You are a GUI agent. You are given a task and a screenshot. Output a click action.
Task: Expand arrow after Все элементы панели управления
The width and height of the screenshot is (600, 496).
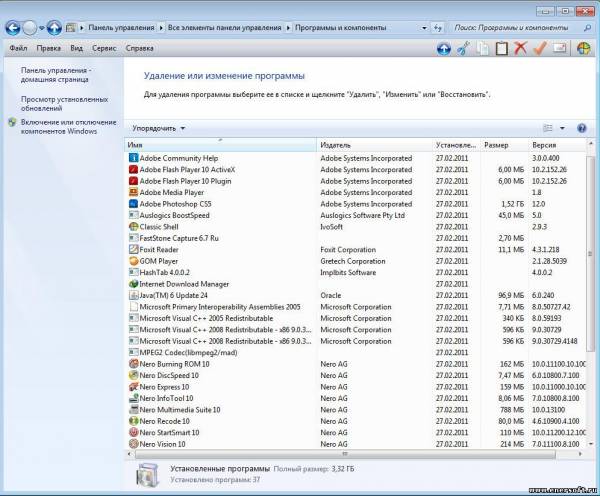(x=288, y=28)
